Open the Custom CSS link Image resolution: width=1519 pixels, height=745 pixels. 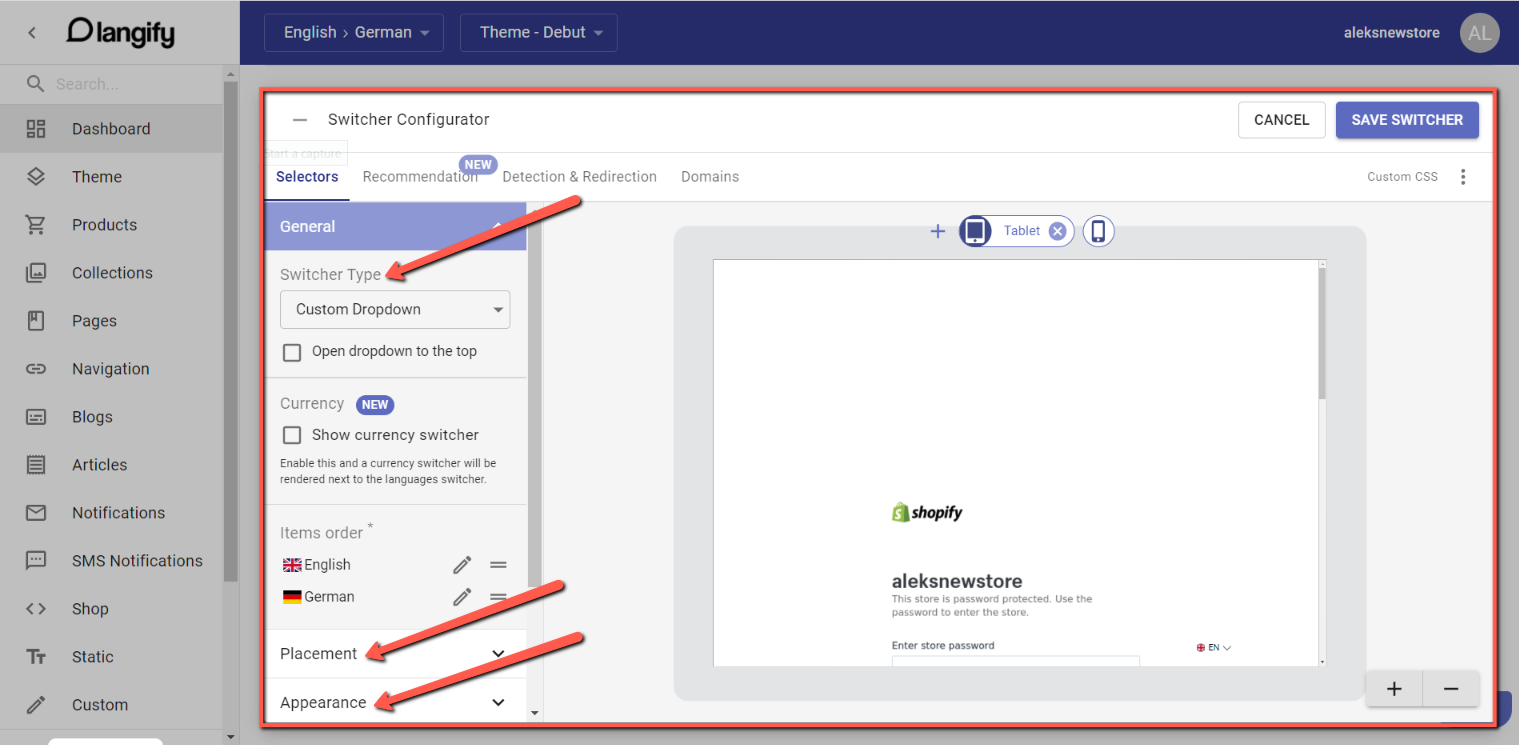click(x=1402, y=177)
